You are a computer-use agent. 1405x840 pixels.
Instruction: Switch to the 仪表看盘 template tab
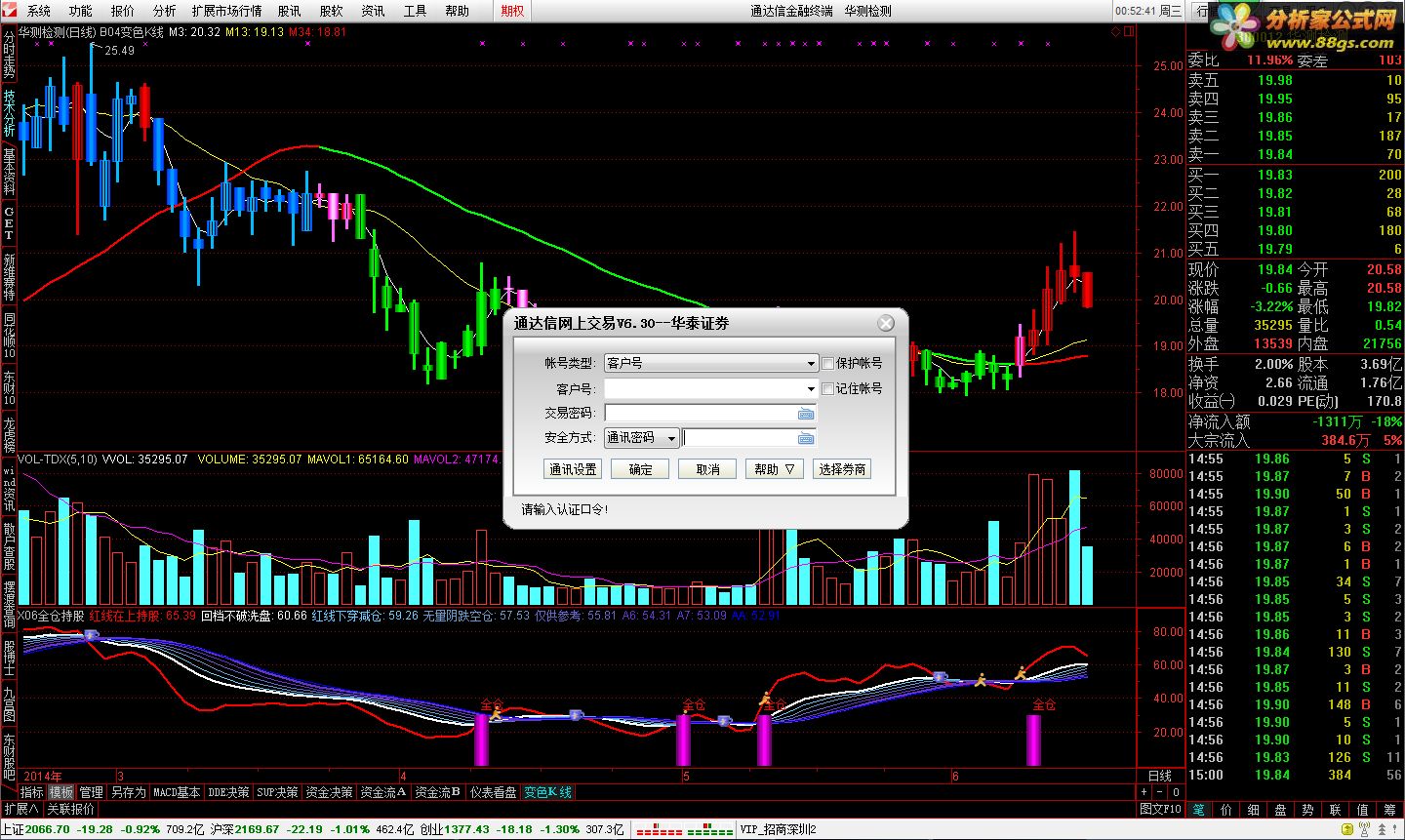click(494, 792)
